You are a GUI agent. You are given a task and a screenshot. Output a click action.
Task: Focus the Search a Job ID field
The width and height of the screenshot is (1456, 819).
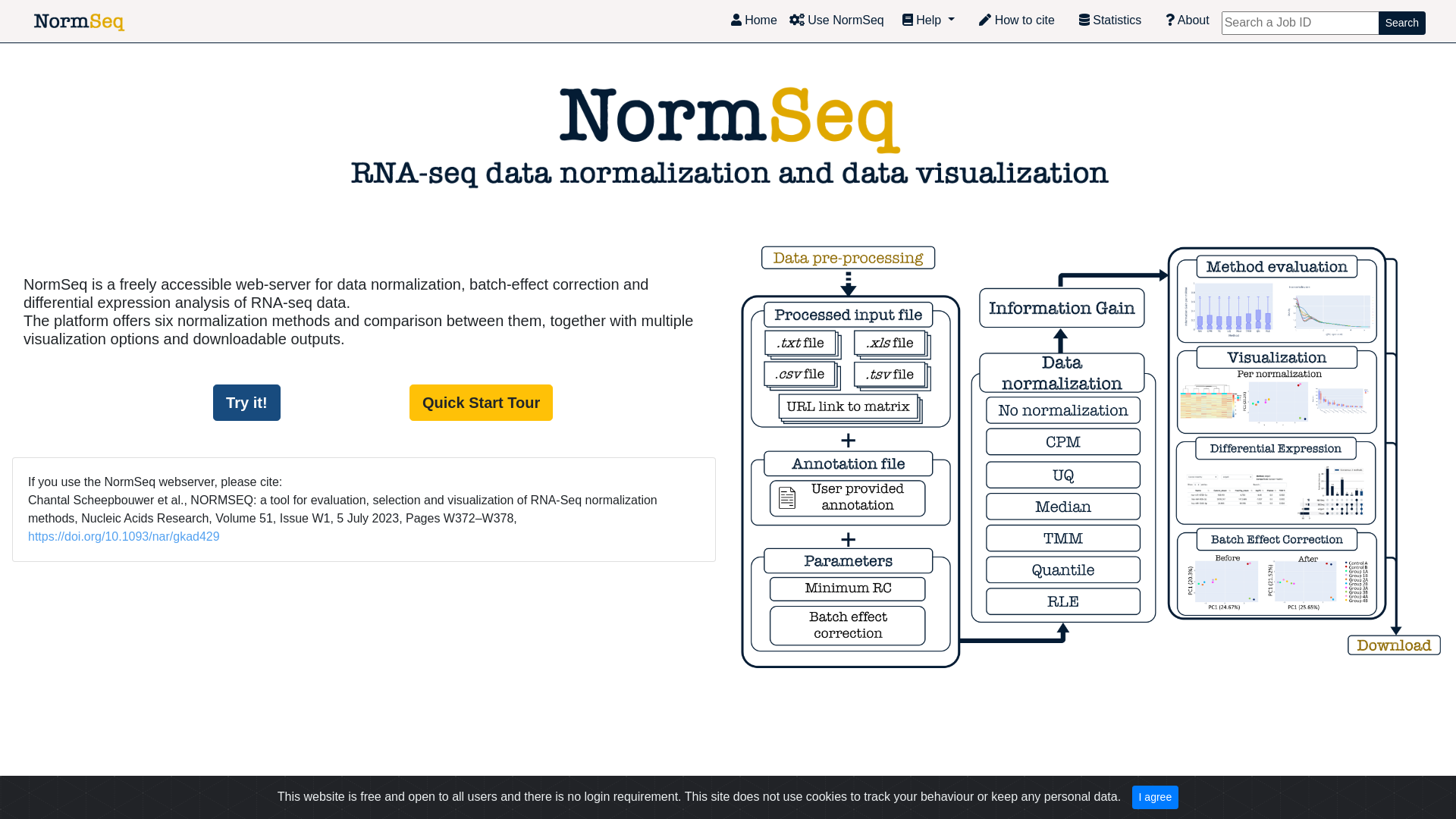(1300, 23)
